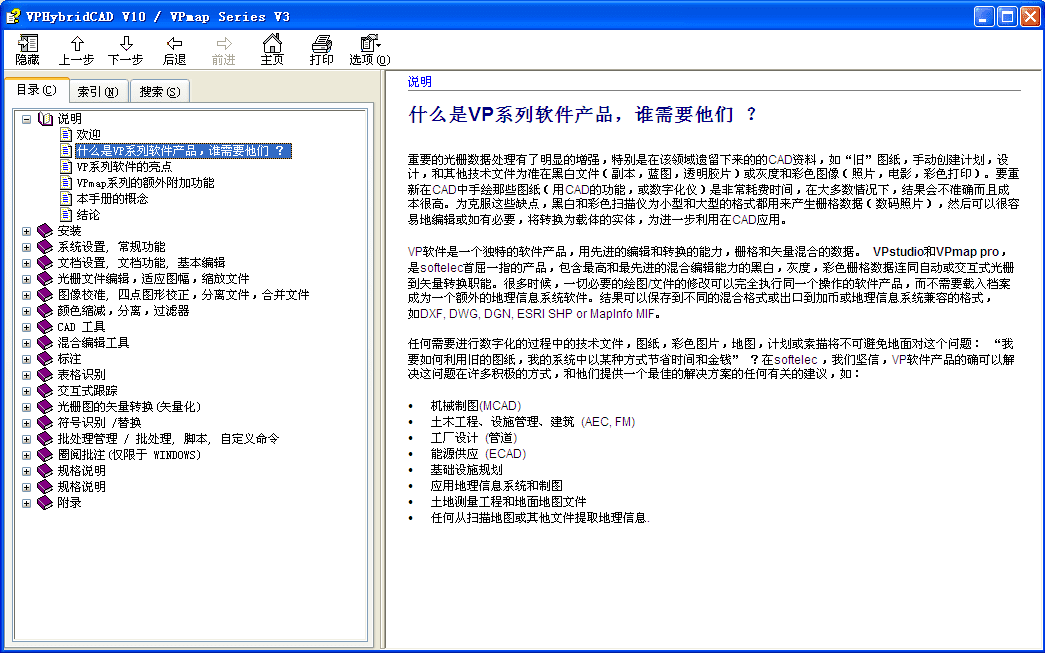Viewport: 1045px width, 653px height.
Task: Select the 符号识别 /替换 tree item
Action: click(x=99, y=422)
